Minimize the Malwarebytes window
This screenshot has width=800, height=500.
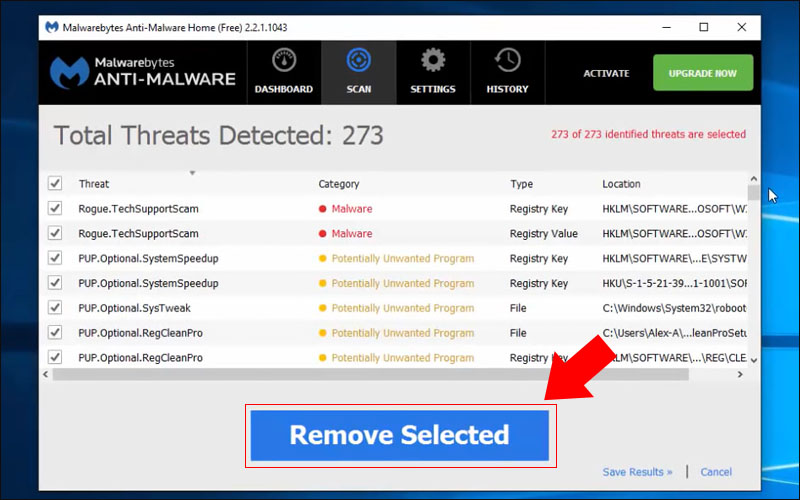666,27
